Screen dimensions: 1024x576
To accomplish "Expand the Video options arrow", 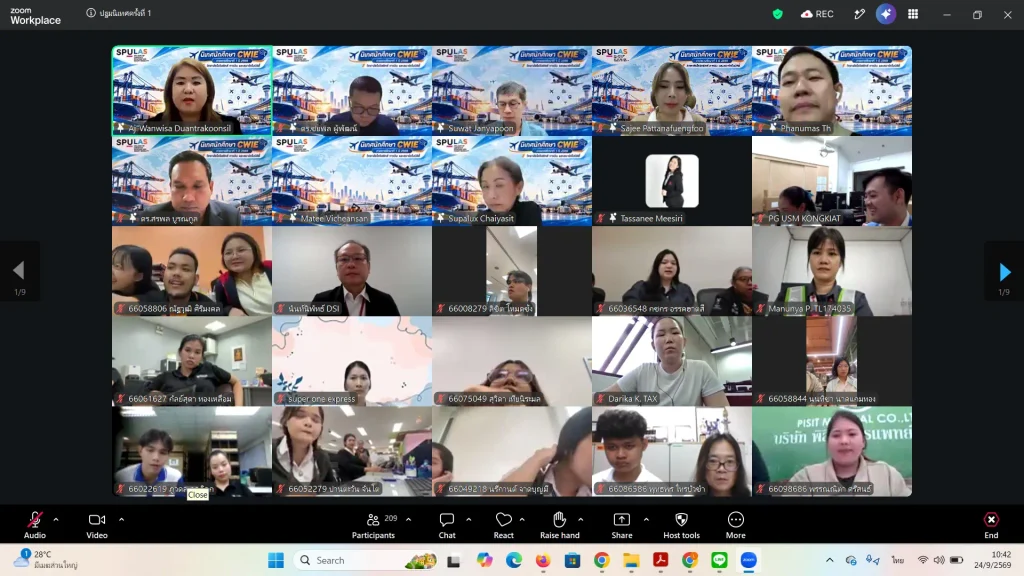I will [121, 520].
